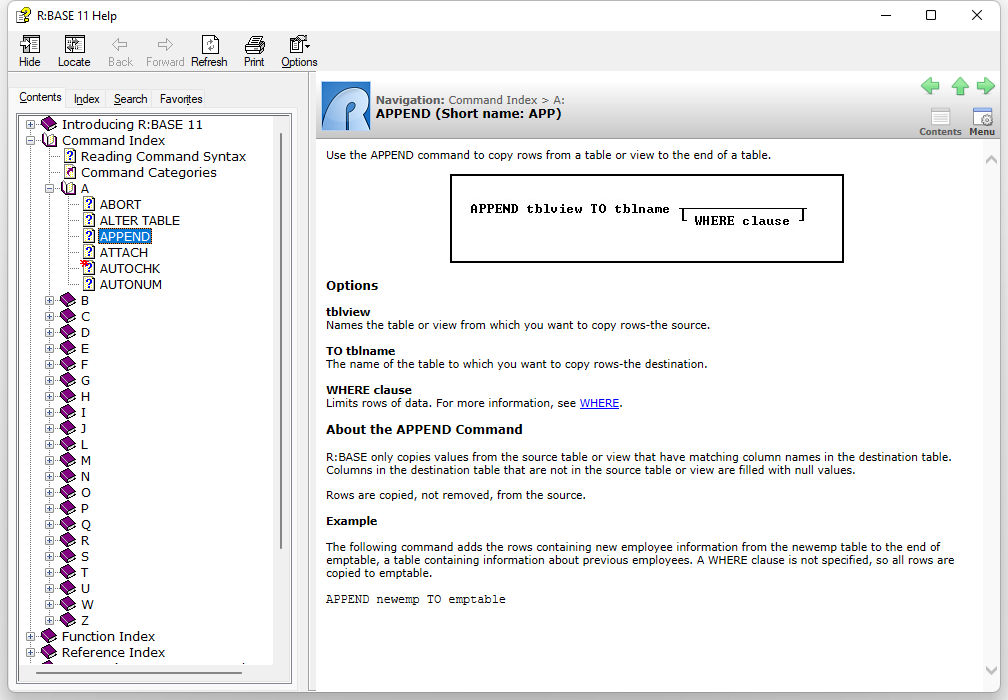The width and height of the screenshot is (1008, 700).
Task: Collapse the A letter node
Action: click(50, 189)
